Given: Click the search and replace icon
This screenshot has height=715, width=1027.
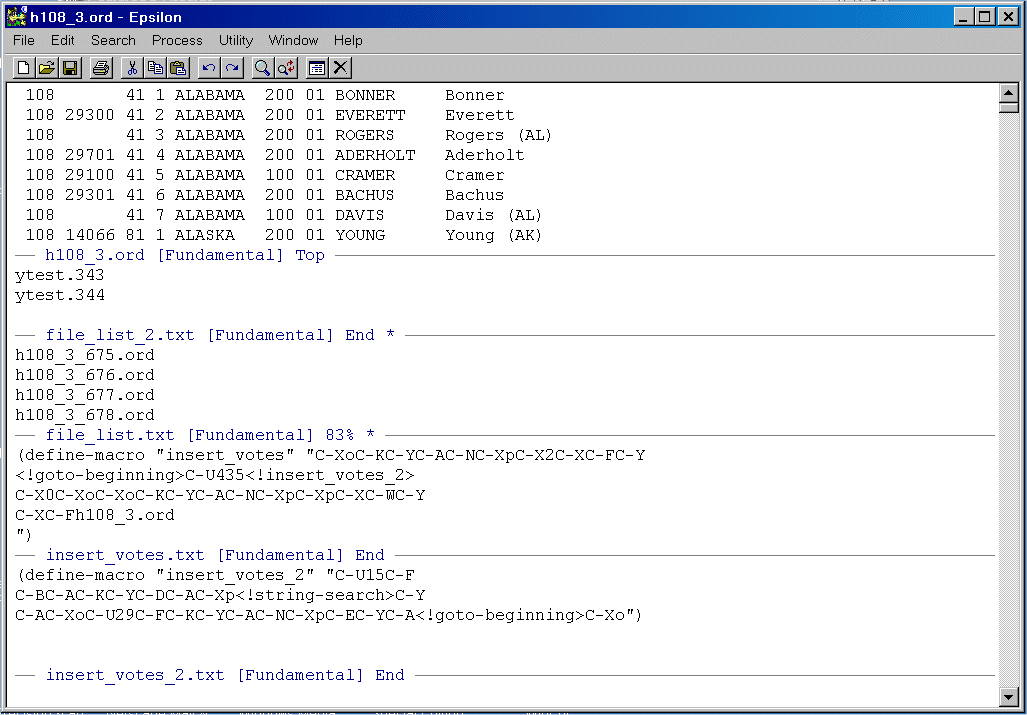Looking at the screenshot, I should click(286, 68).
